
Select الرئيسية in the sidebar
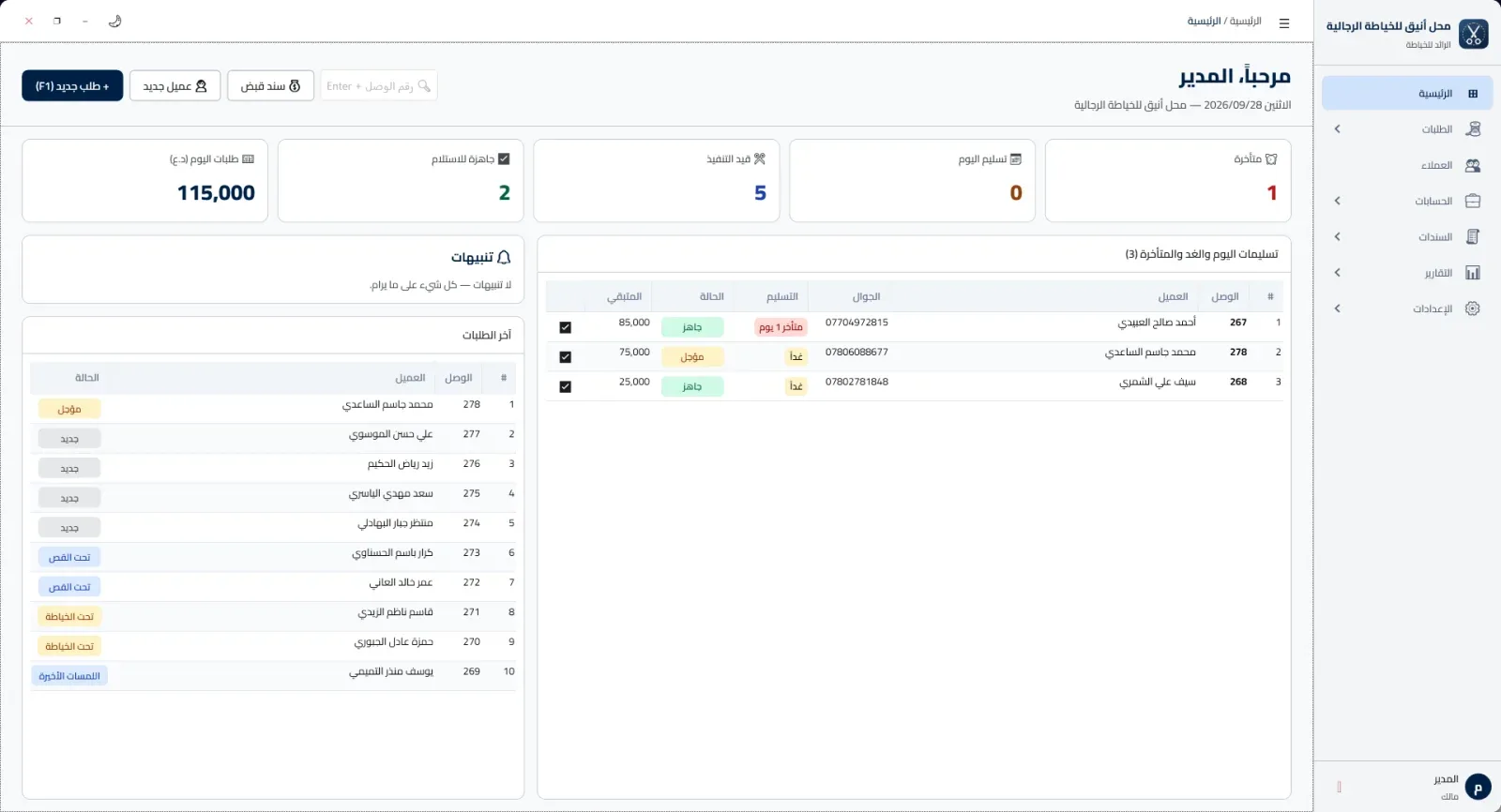click(x=1407, y=94)
